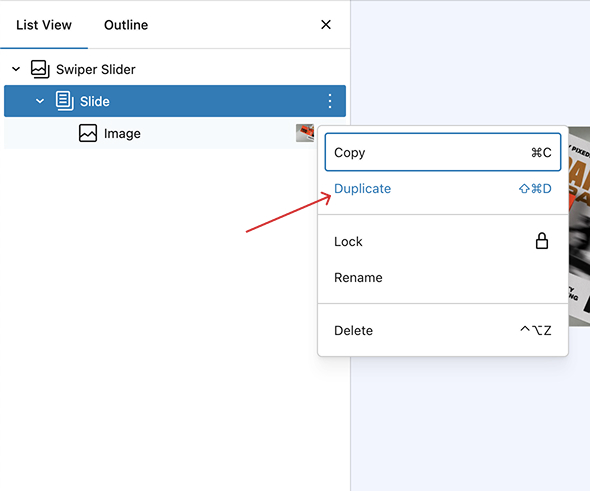This screenshot has height=491, width=590.
Task: Choose Duplicate from the context menu
Action: click(x=443, y=188)
